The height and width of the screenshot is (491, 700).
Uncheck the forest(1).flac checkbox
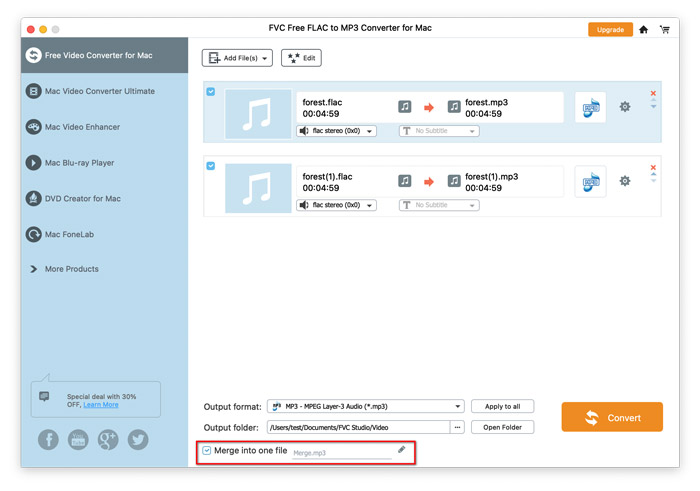(x=211, y=166)
